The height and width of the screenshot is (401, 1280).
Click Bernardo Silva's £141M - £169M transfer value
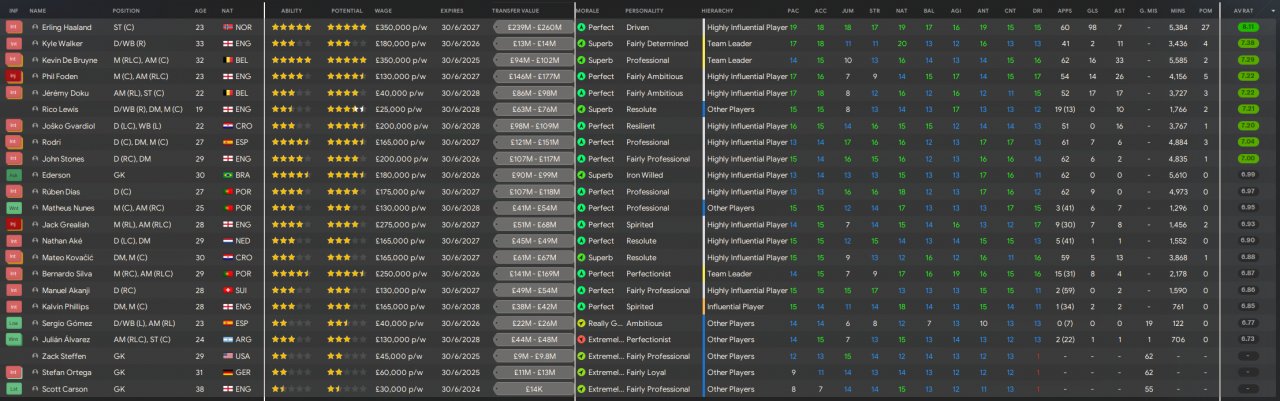click(535, 273)
